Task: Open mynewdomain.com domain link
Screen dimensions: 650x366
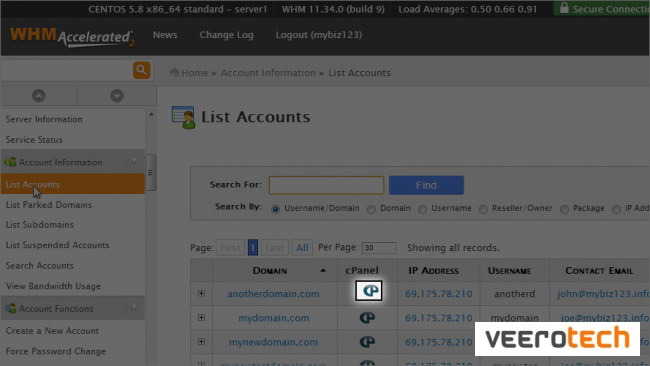Action: pyautogui.click(x=274, y=342)
